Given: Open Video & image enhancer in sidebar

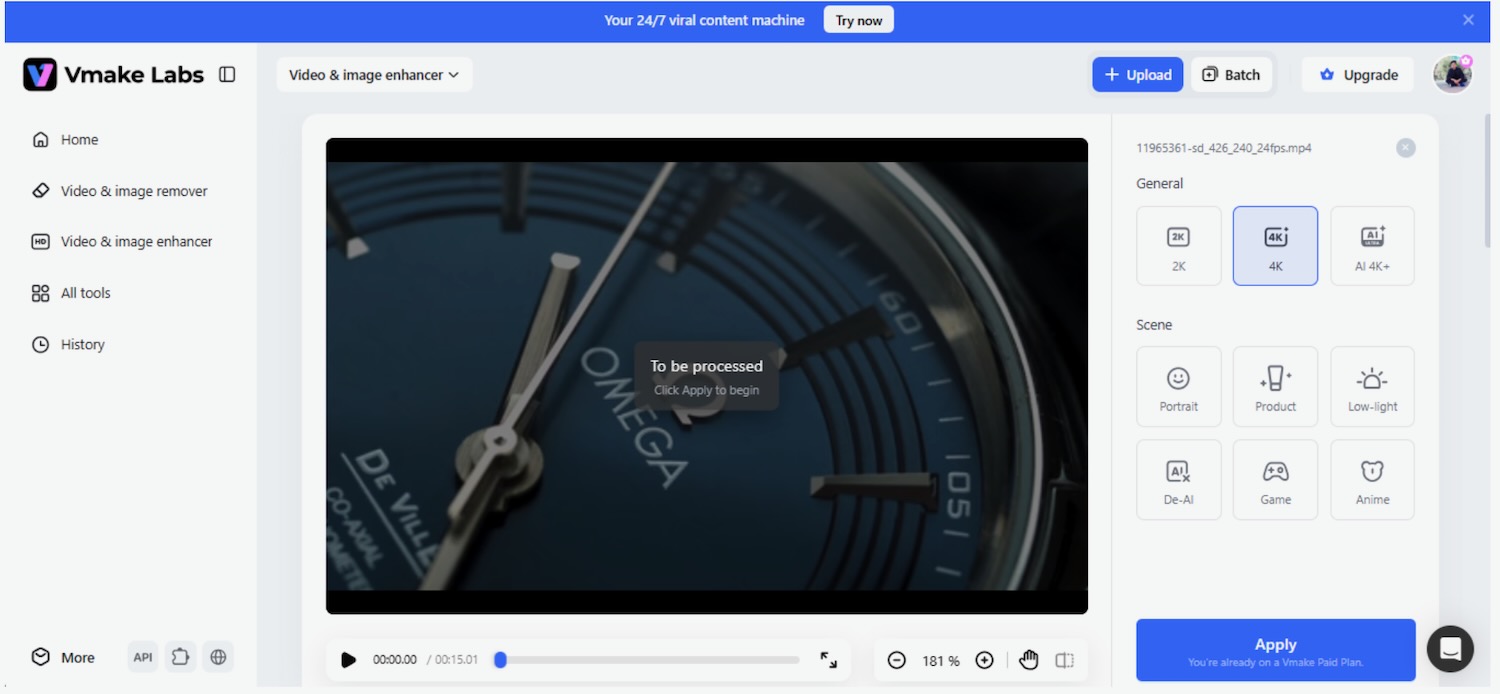Looking at the screenshot, I should click(x=122, y=241).
